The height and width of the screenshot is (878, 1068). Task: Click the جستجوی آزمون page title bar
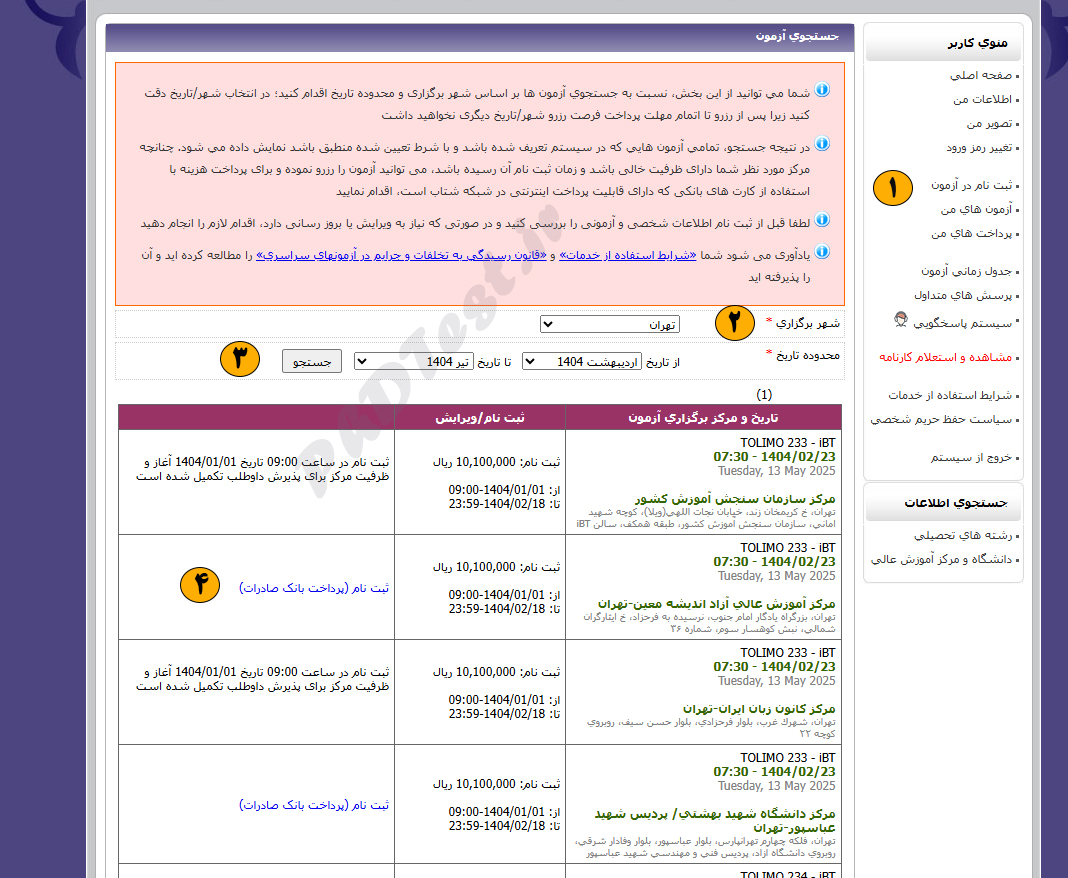[480, 37]
